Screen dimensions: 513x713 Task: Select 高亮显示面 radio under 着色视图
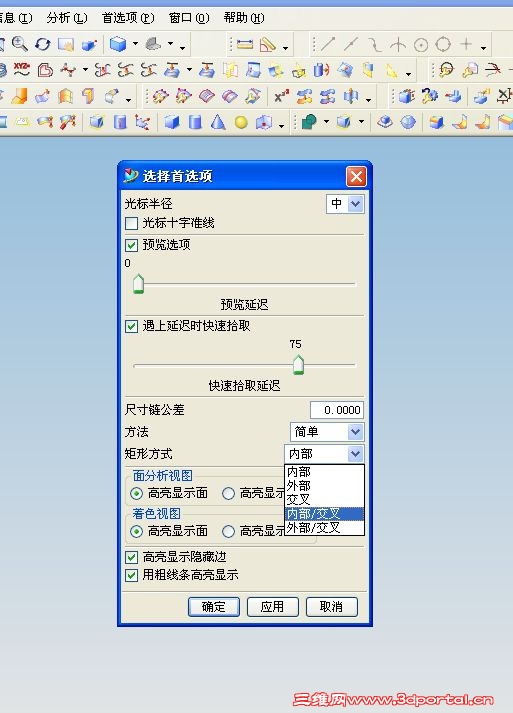(x=136, y=531)
